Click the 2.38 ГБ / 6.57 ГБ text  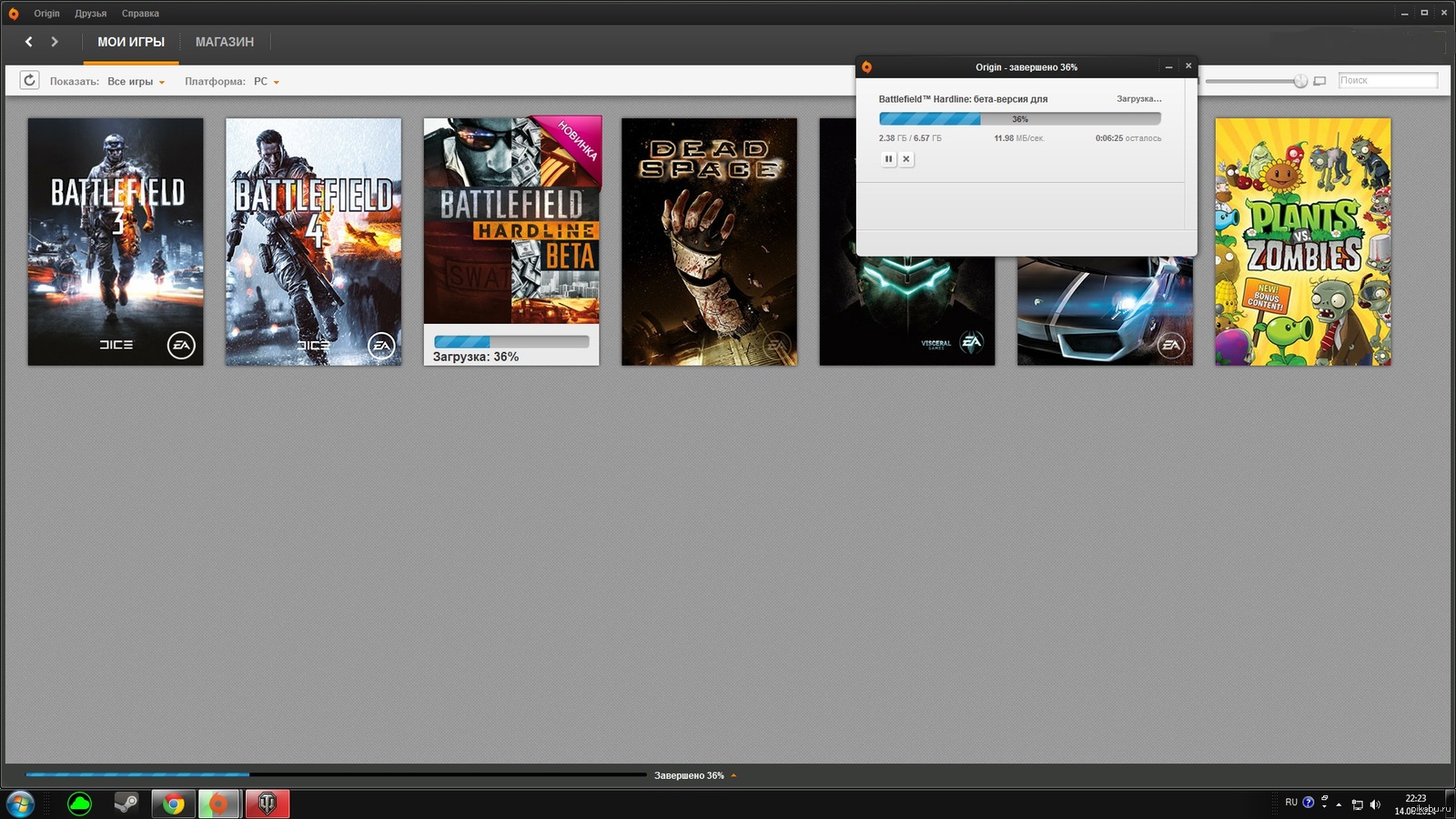[x=910, y=138]
